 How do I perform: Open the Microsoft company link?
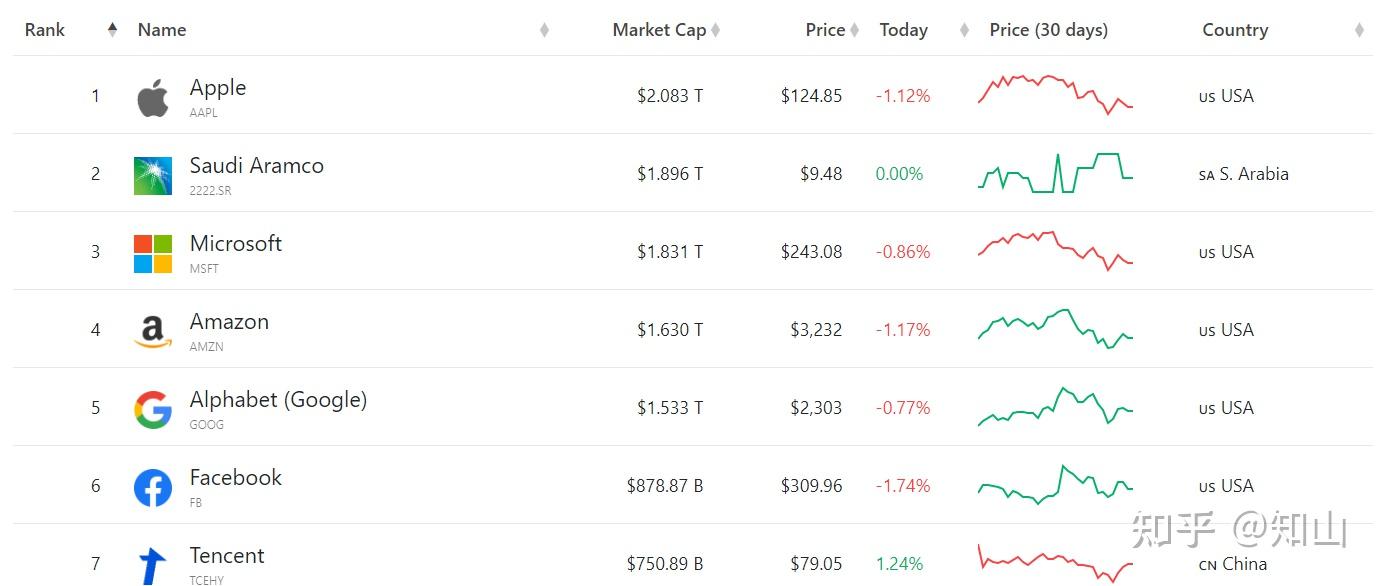coord(236,244)
